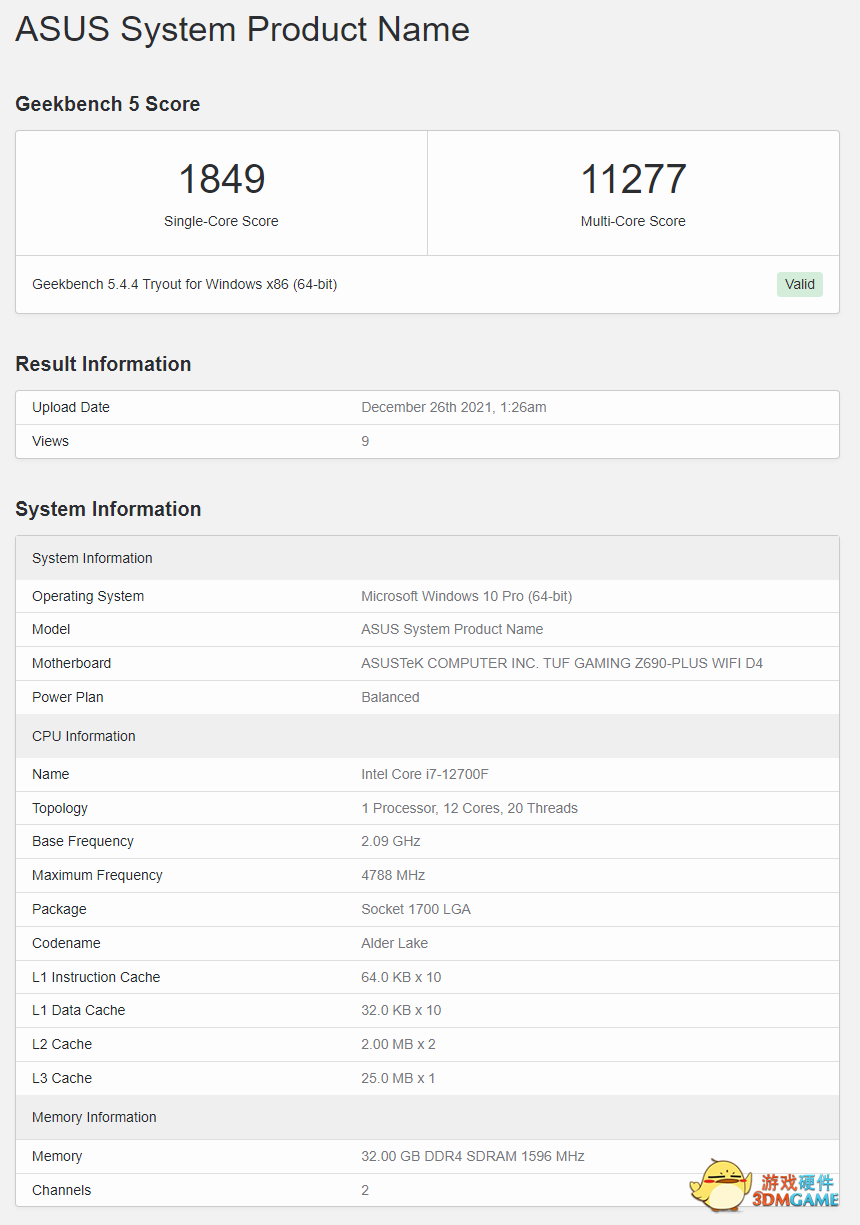Click the large System Information section heading

pos(108,509)
